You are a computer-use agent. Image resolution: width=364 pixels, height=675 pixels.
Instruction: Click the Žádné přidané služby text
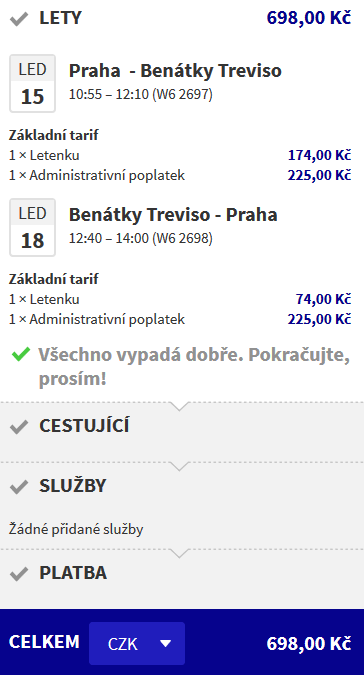[x=76, y=529]
